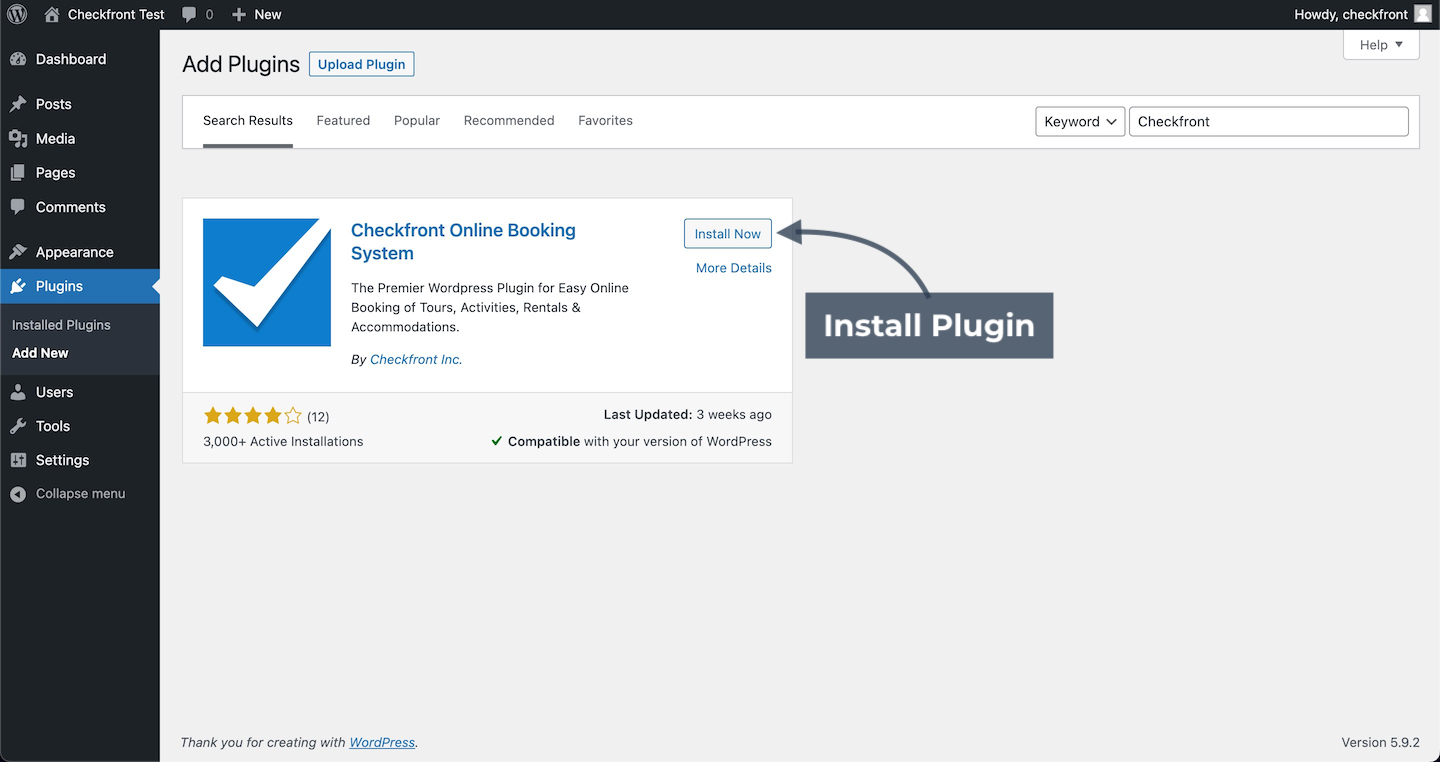Screen dimensions: 1440x762
Task: Open Checkfront Online Booking System title link
Action: click(463, 241)
